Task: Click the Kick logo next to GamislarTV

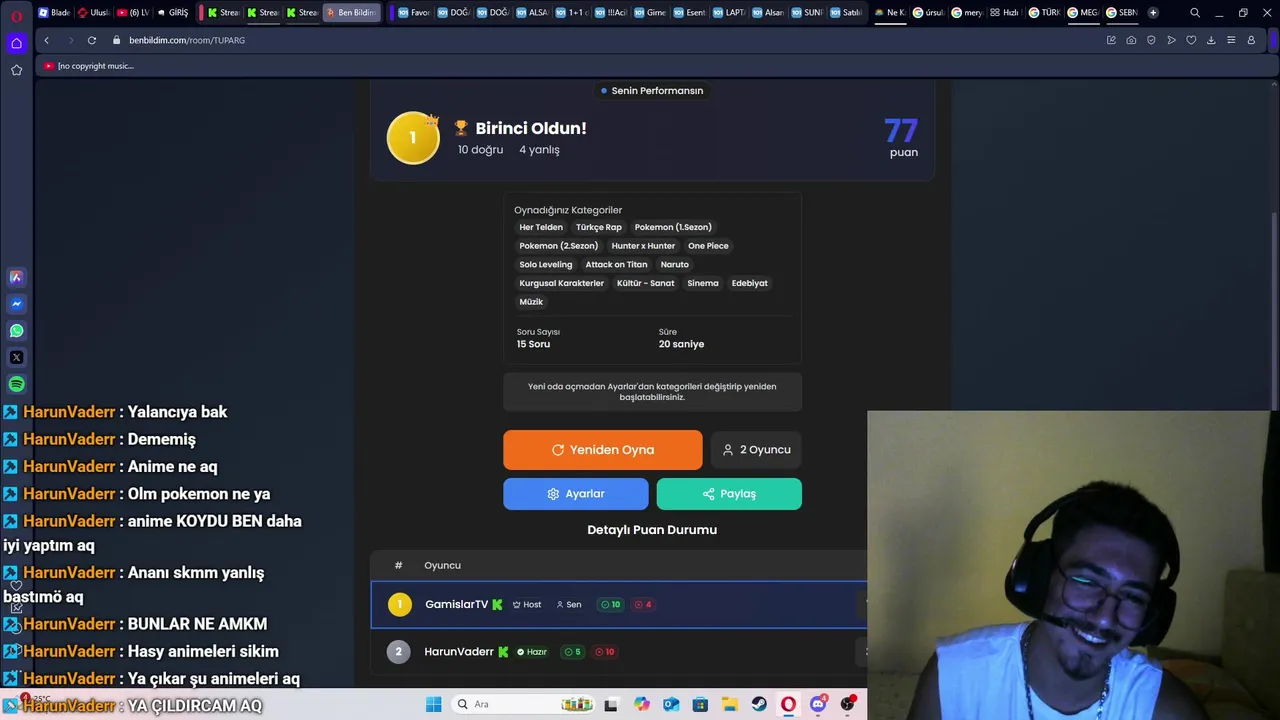Action: pos(497,605)
